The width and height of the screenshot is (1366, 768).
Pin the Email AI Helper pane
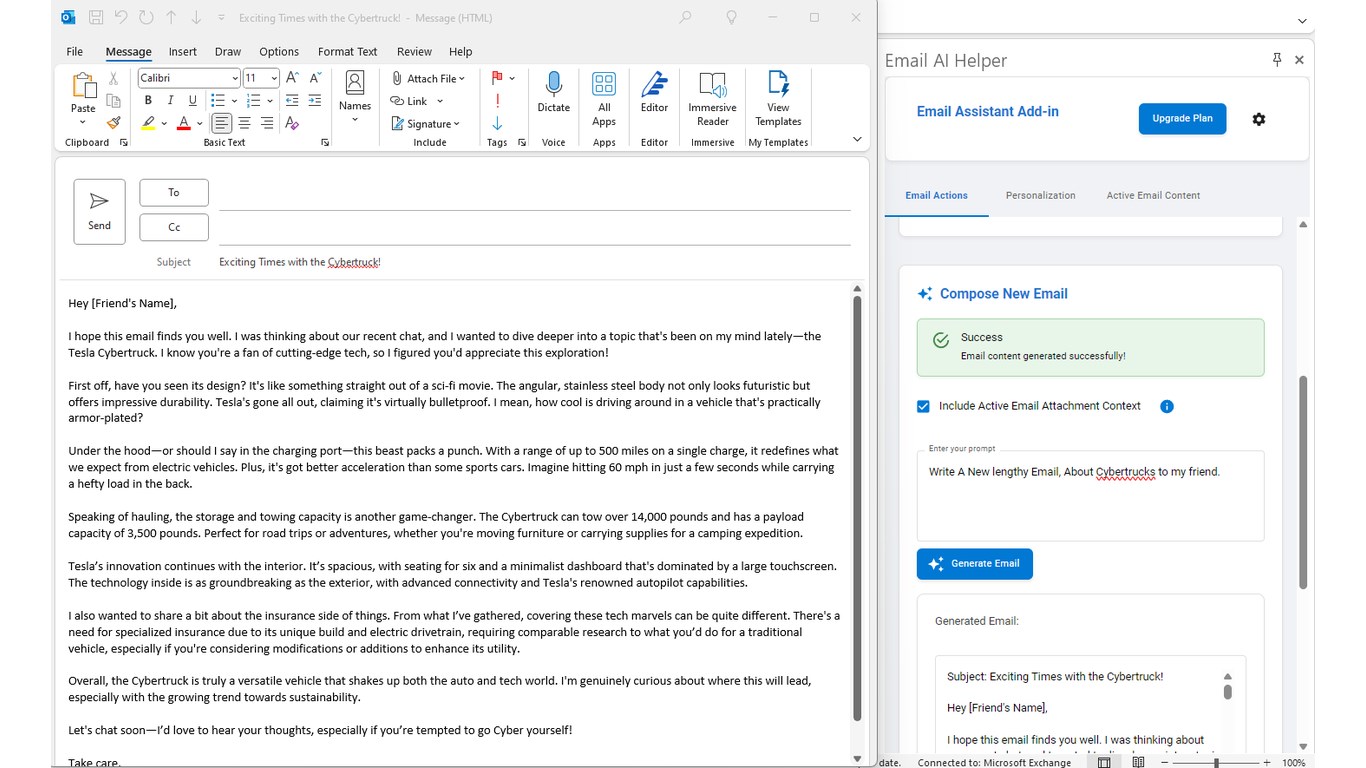point(1277,60)
